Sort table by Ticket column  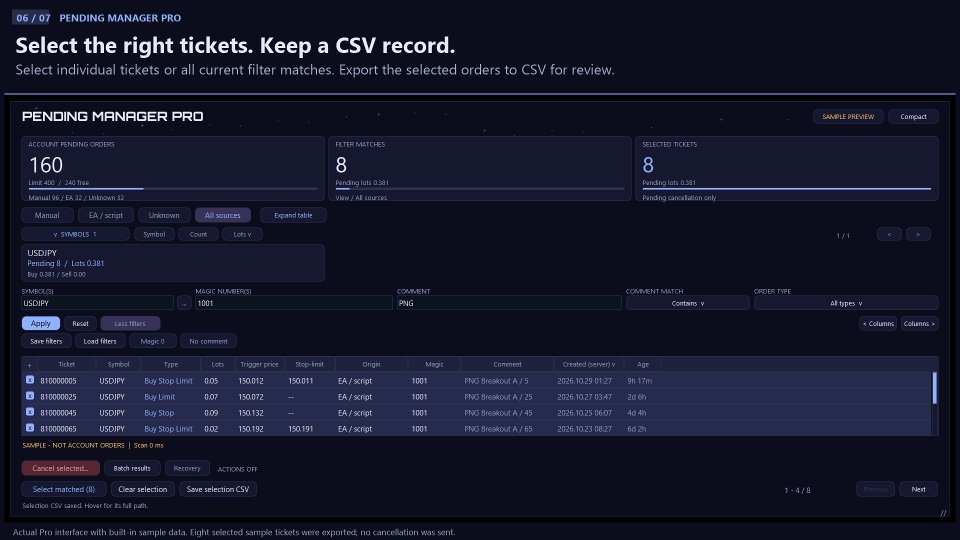67,364
